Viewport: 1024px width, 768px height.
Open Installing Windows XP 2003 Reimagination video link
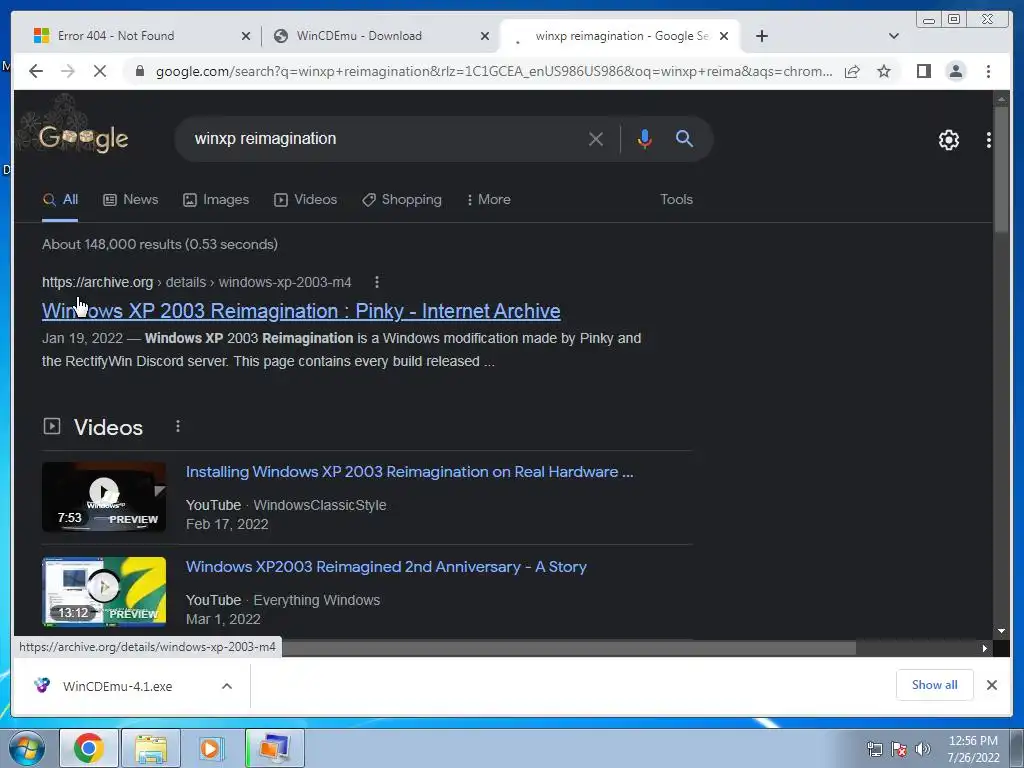point(409,472)
